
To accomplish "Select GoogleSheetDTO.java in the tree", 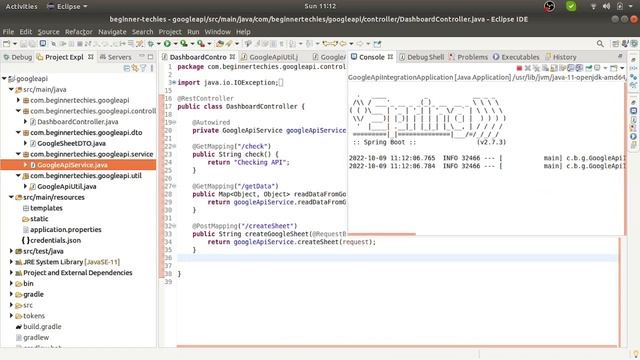I will pyautogui.click(x=68, y=143).
